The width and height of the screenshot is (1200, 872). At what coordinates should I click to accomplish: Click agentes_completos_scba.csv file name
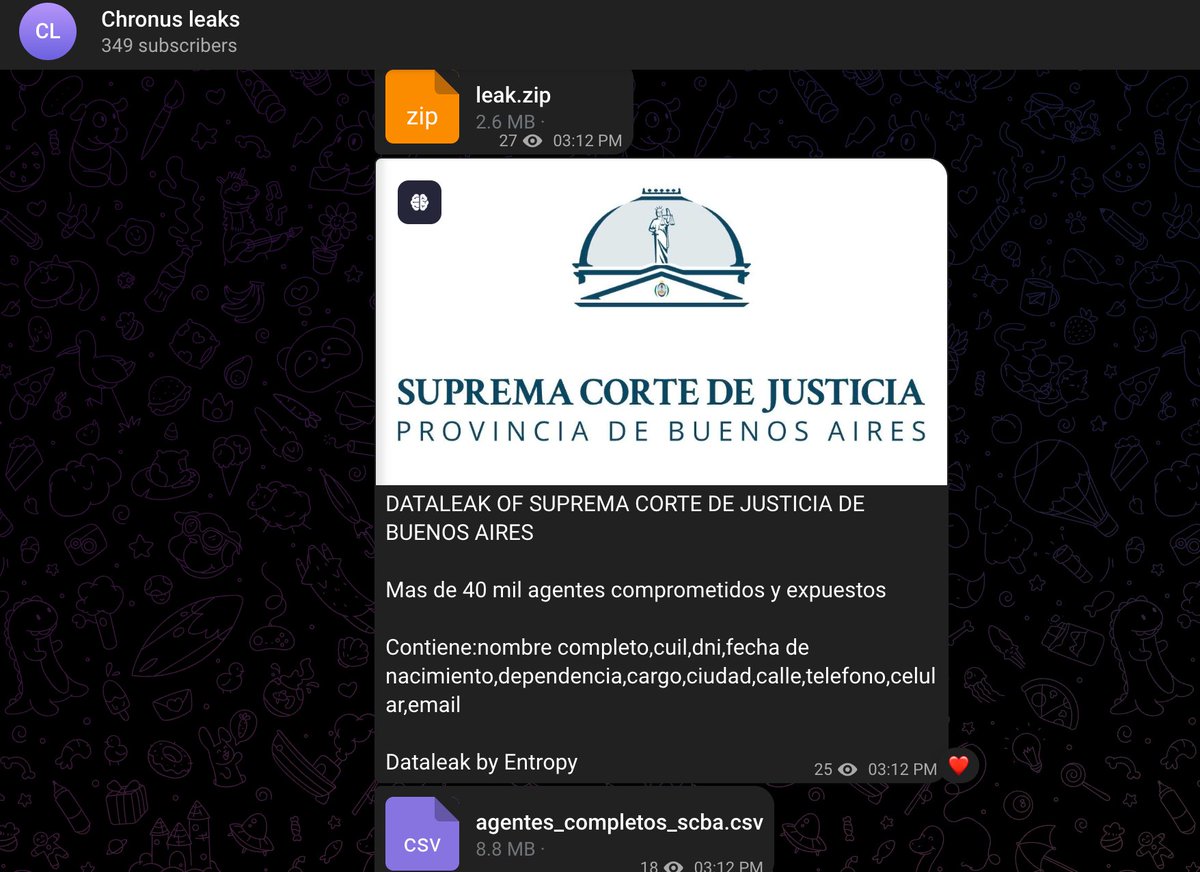pos(619,823)
